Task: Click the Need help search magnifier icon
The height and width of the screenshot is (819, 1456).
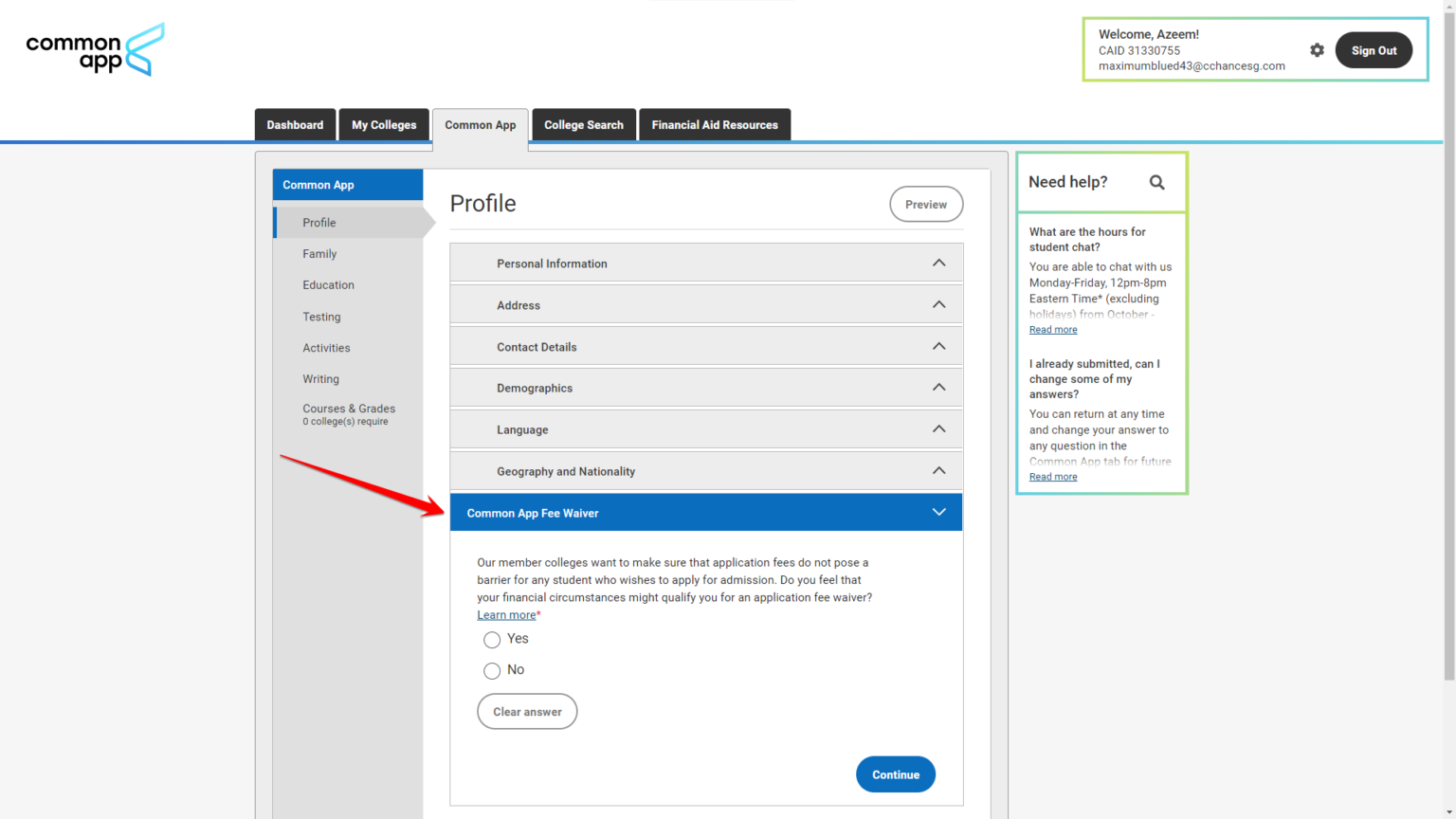Action: (x=1156, y=182)
